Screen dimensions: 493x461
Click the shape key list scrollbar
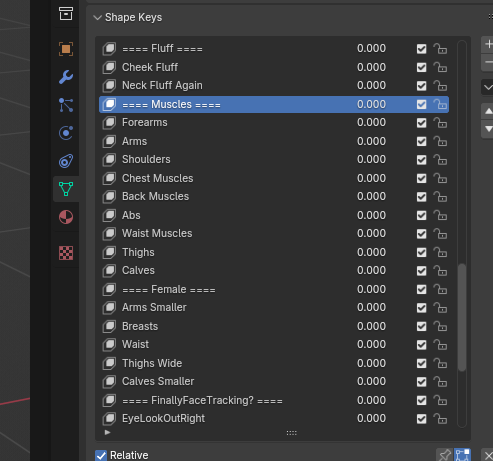[462, 317]
